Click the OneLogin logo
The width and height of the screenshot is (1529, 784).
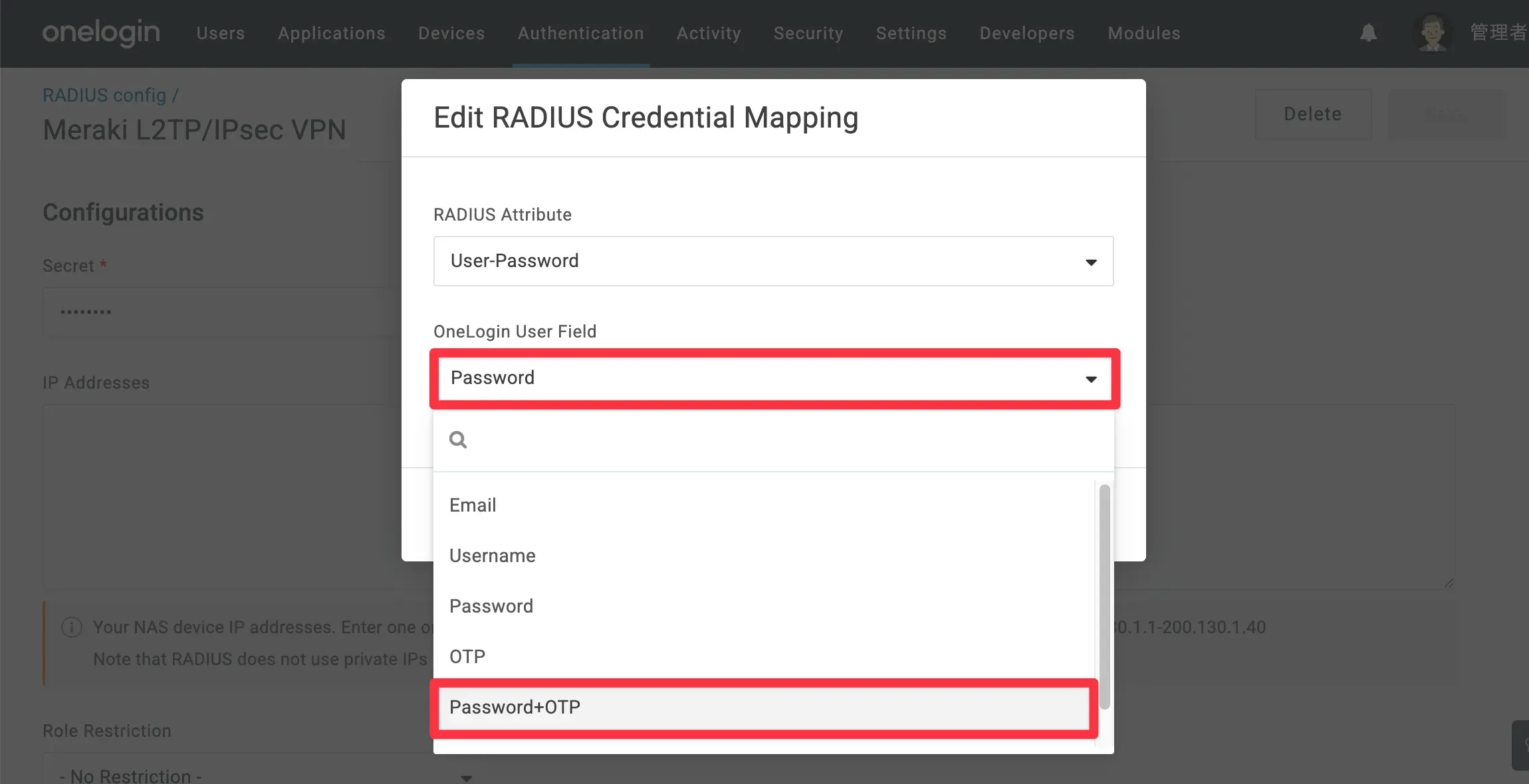tap(101, 33)
